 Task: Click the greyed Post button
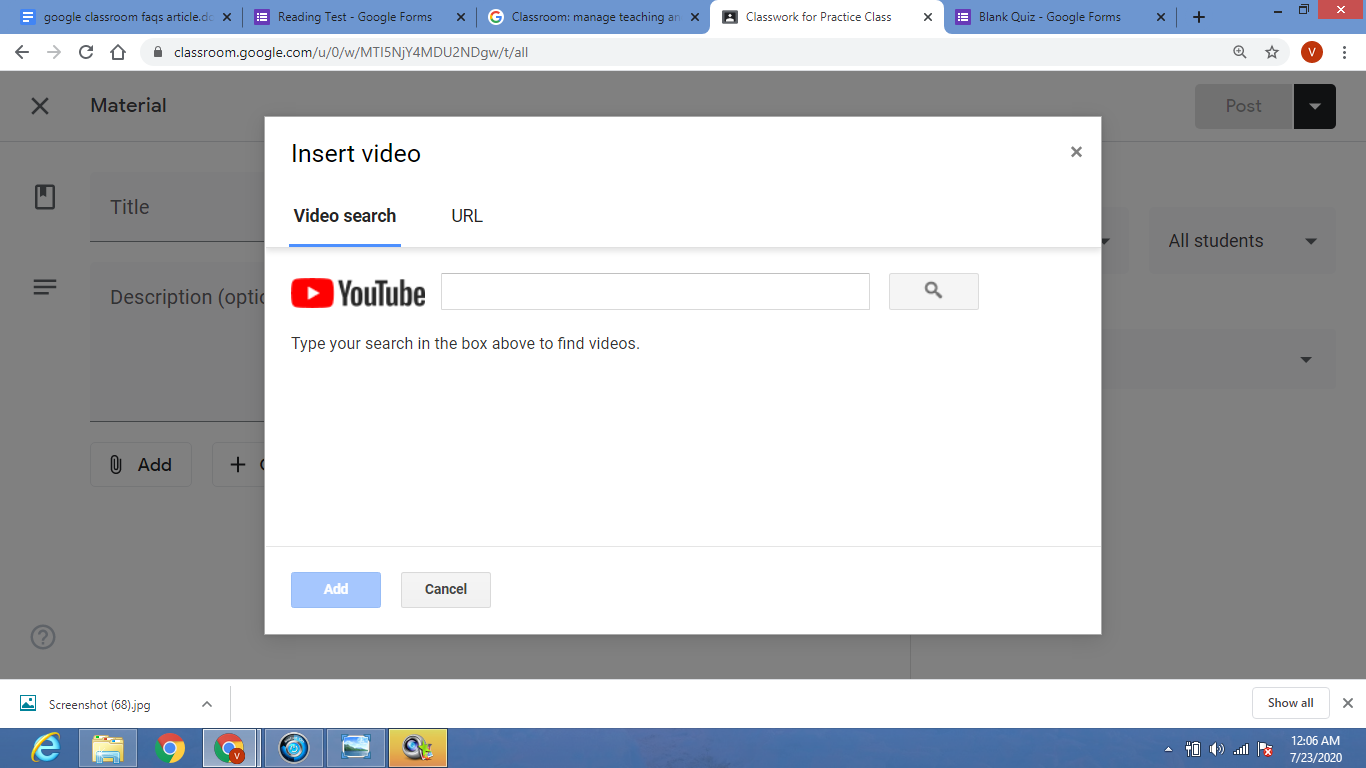pos(1244,106)
